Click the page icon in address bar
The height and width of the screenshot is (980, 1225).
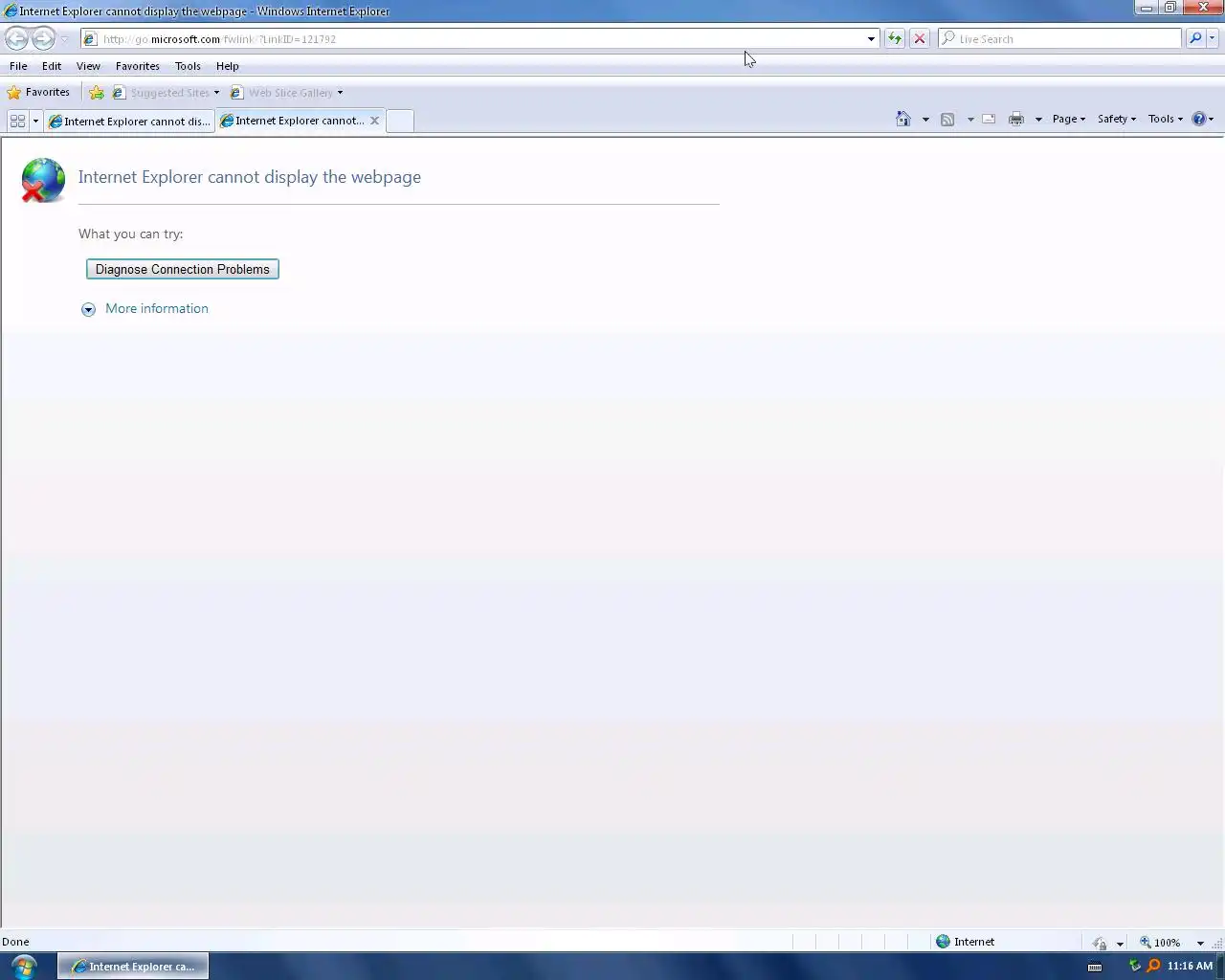[x=90, y=39]
